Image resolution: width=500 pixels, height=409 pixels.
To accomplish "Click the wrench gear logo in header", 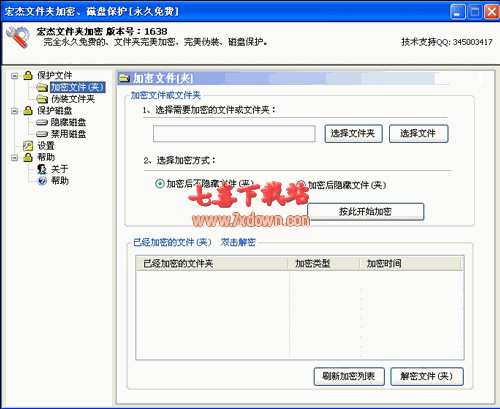I will tap(18, 37).
